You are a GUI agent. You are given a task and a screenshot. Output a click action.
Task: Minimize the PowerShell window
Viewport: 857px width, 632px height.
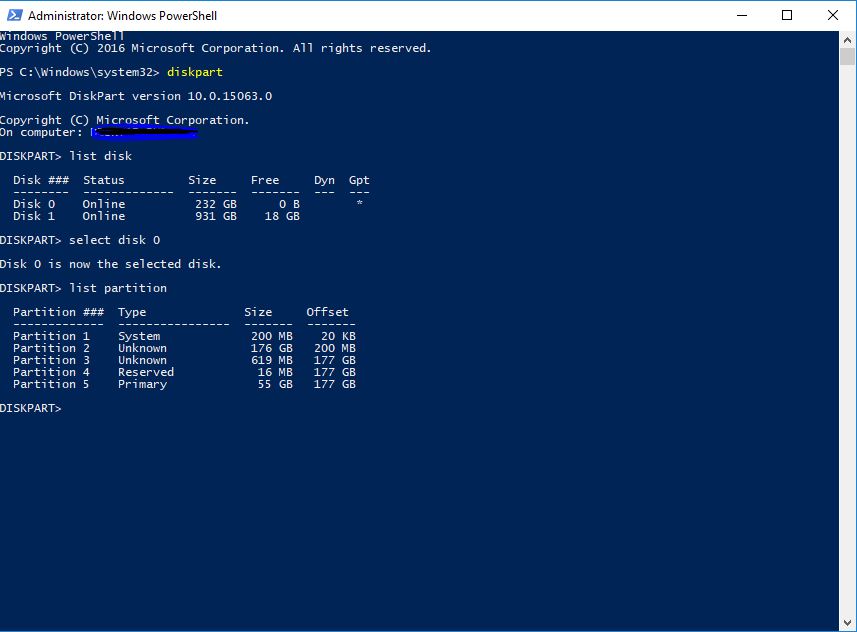coord(741,15)
